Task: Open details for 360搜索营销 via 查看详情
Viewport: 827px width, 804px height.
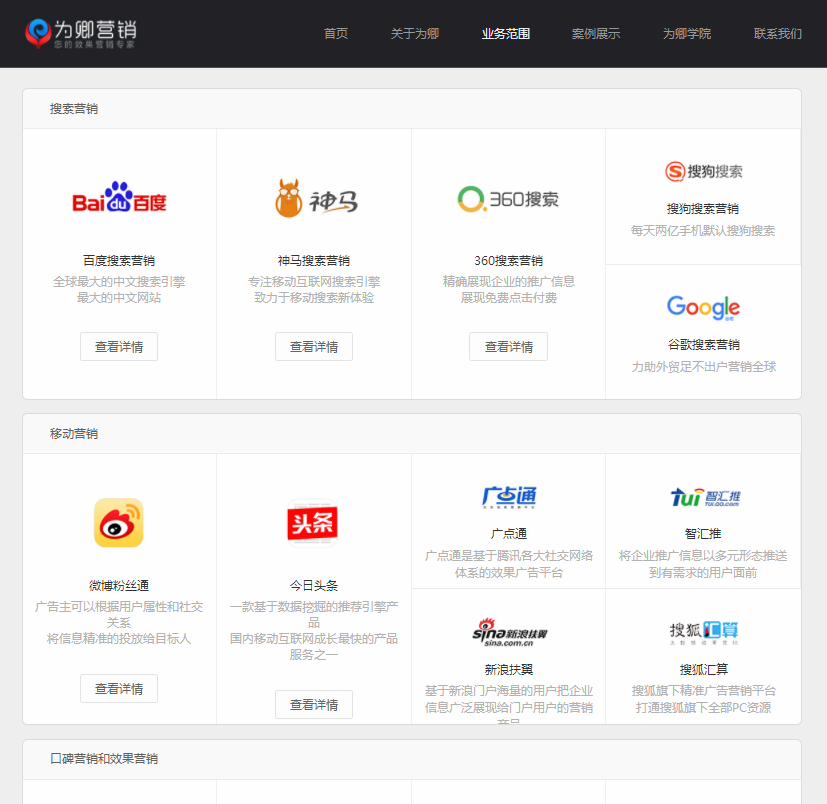Action: coord(507,346)
